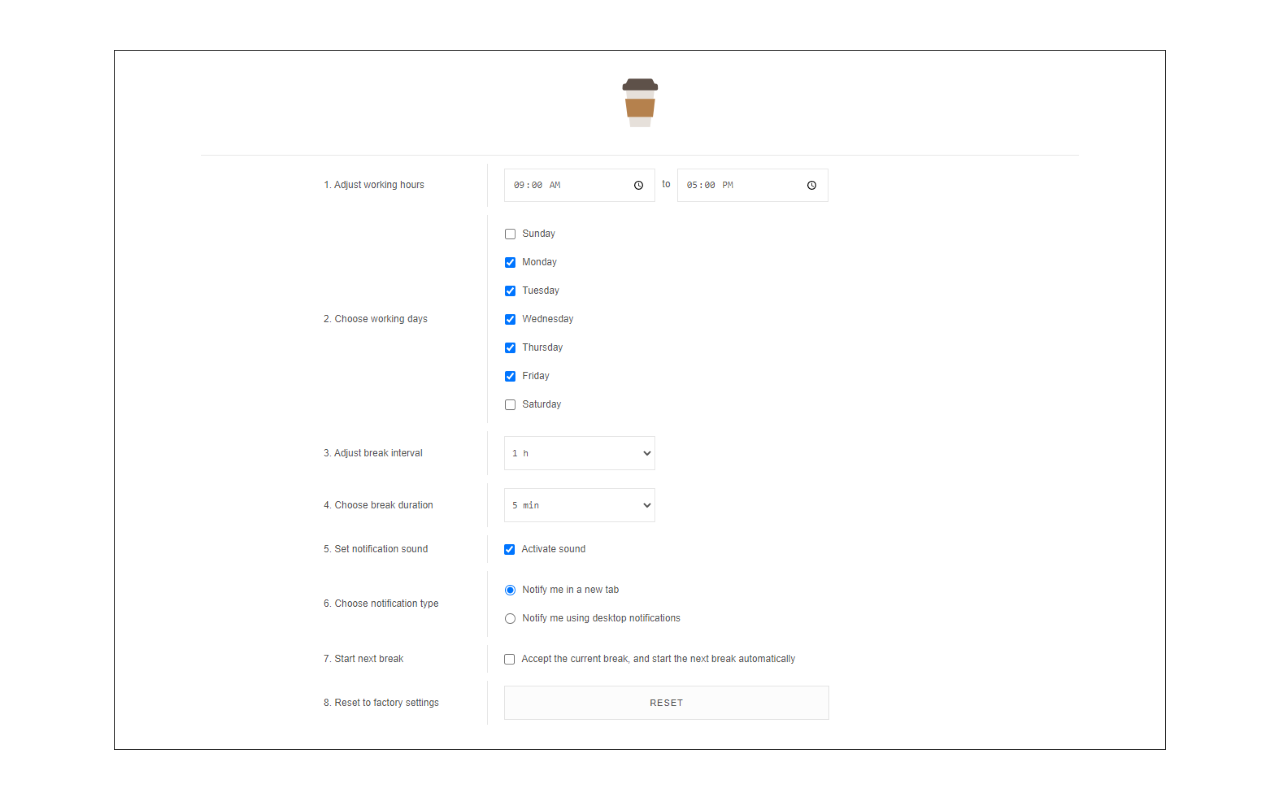Open the break duration dropdown showing 5 min

click(x=579, y=505)
